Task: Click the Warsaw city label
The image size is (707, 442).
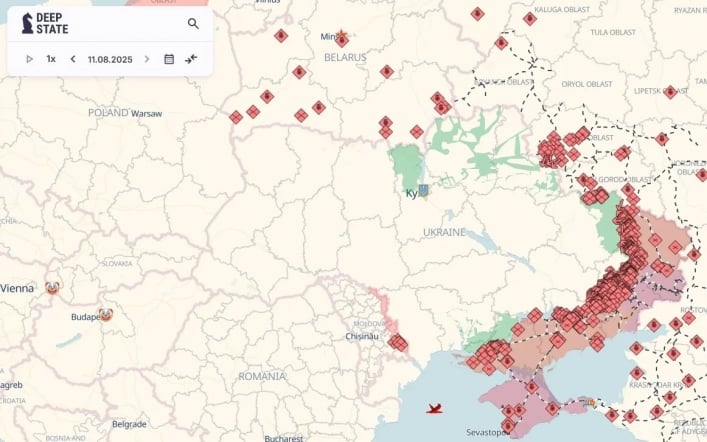Action: [147, 114]
